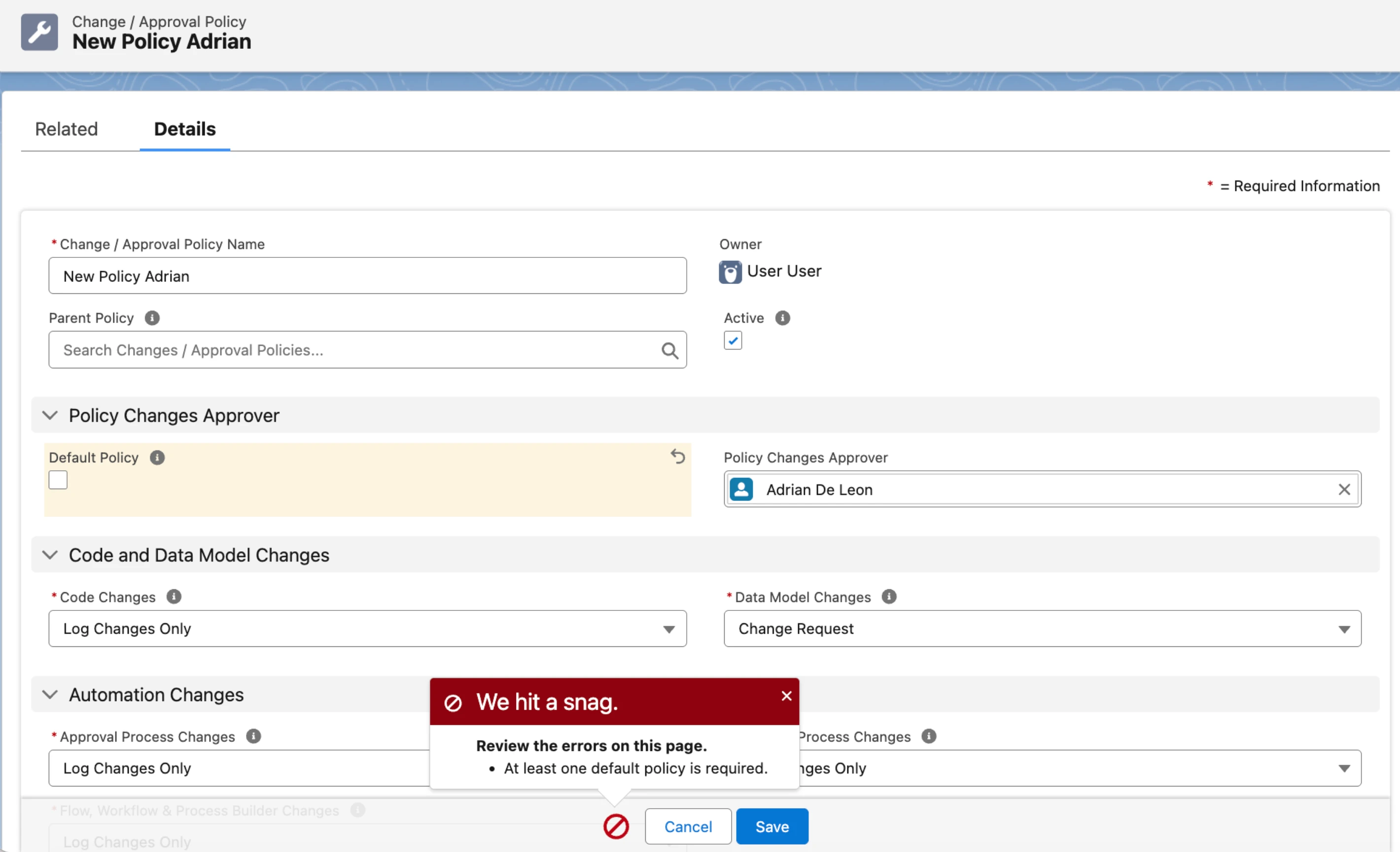Show the right-side Process Changes info icon

[x=928, y=737]
